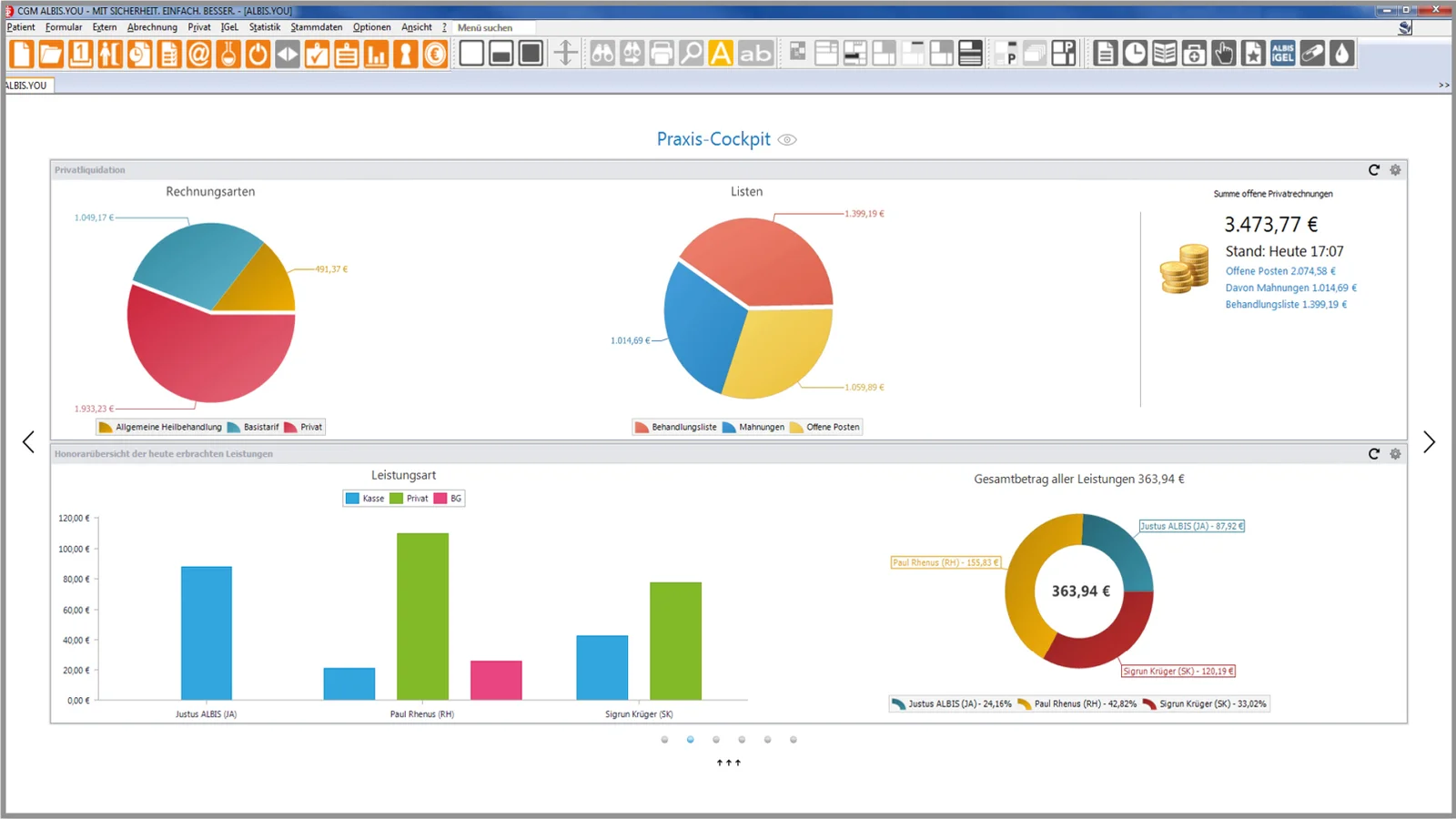Open the Stammdaten menu
This screenshot has height=819, width=1456.
click(317, 27)
